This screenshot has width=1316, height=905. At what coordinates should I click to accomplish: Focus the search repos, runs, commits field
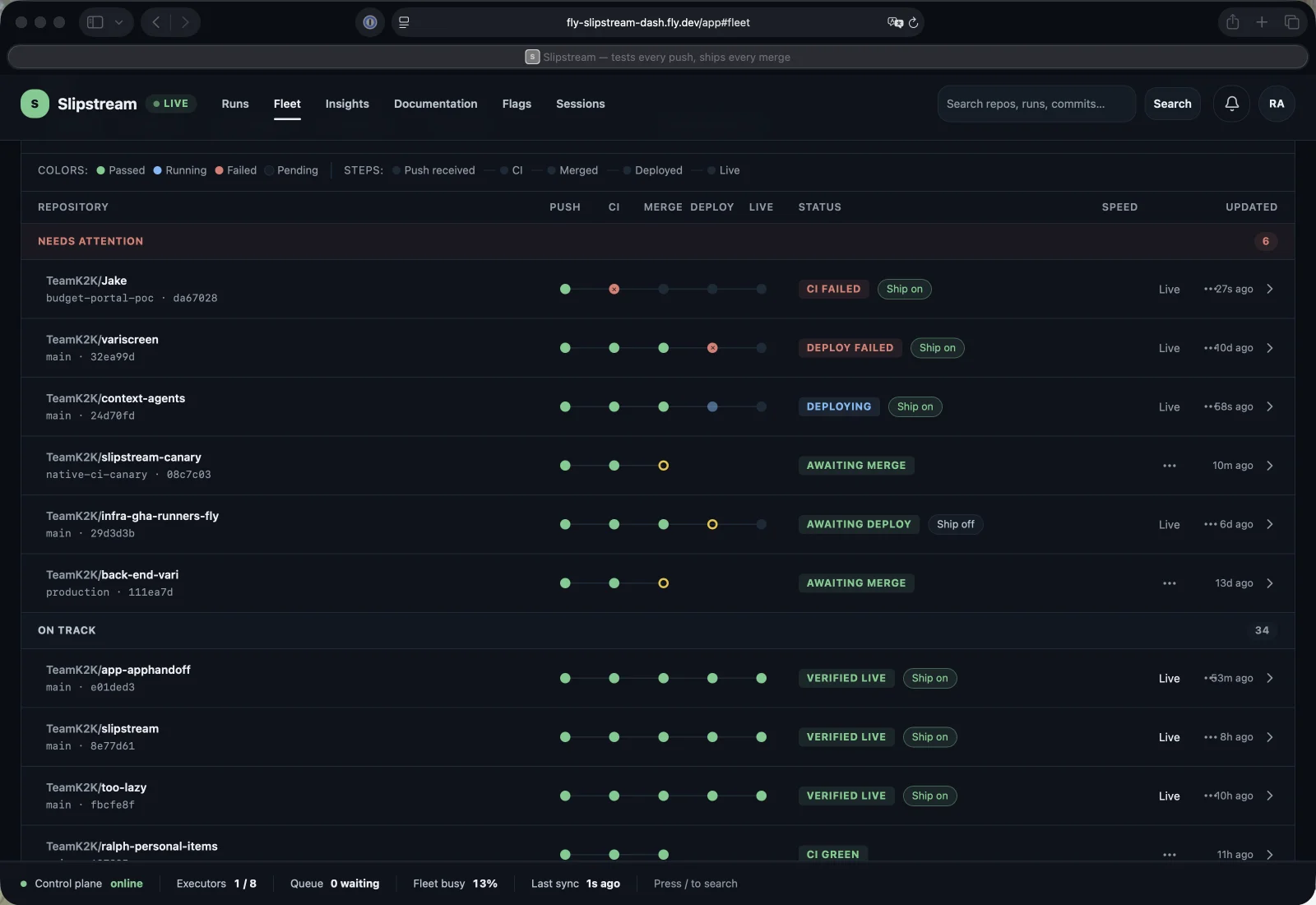coord(1036,104)
